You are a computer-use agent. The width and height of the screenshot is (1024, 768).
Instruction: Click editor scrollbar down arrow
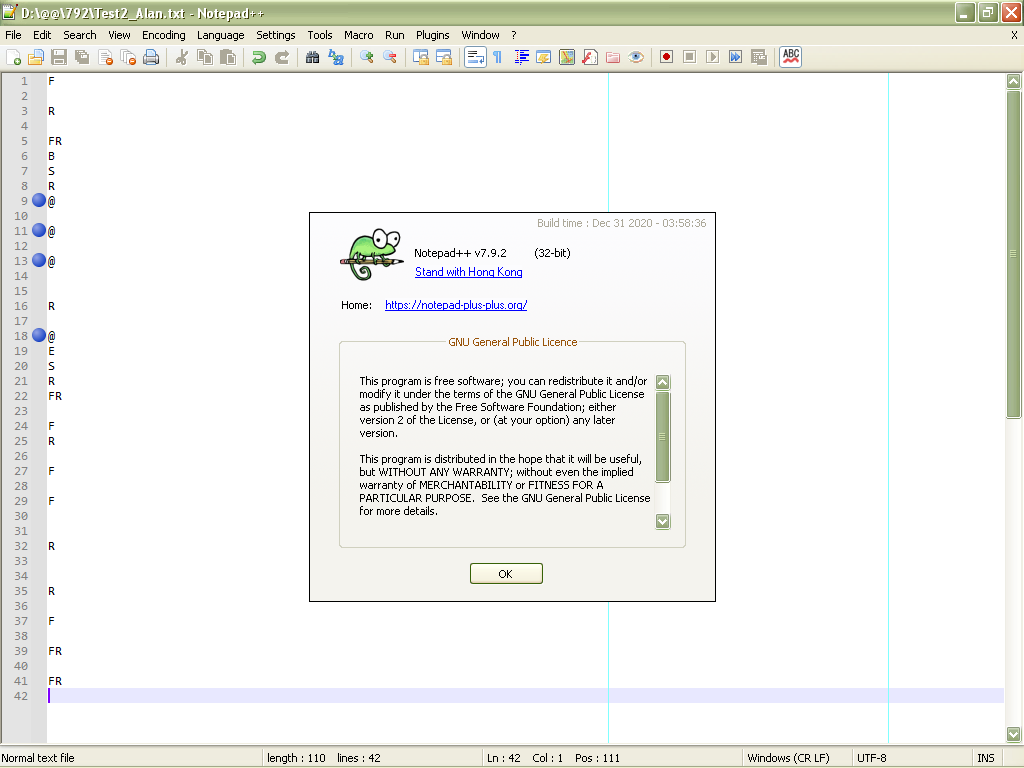tap(1013, 734)
